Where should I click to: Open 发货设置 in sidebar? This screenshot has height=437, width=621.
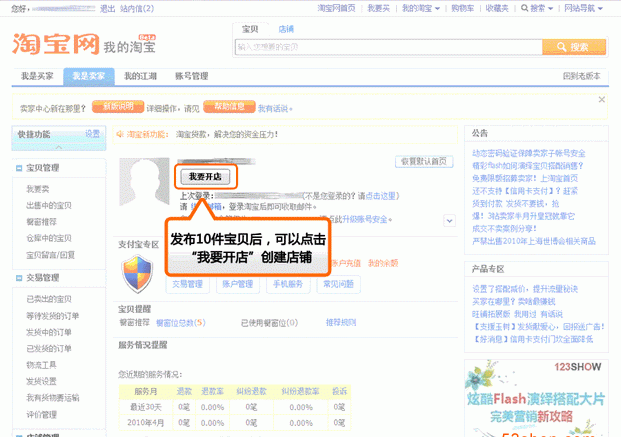[x=41, y=382]
